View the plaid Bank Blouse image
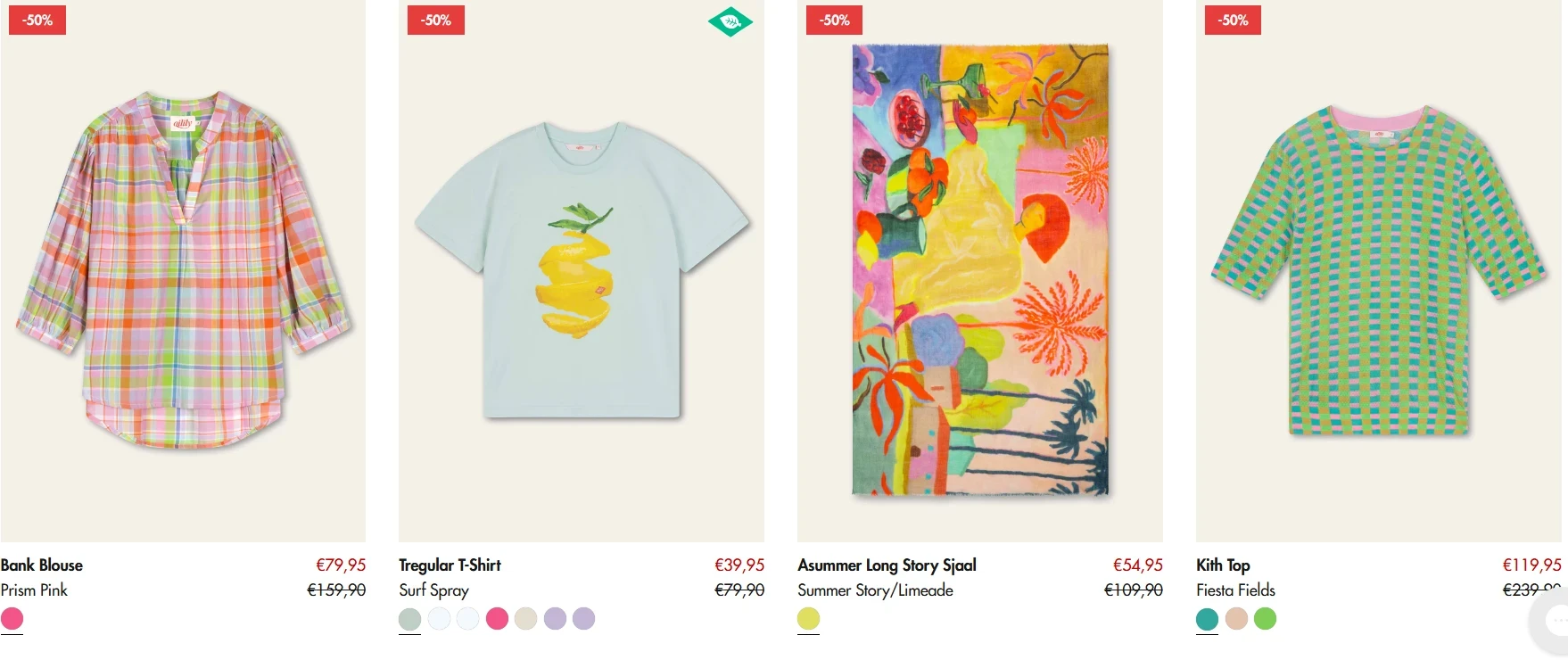This screenshot has width=1568, height=660. pyautogui.click(x=183, y=268)
